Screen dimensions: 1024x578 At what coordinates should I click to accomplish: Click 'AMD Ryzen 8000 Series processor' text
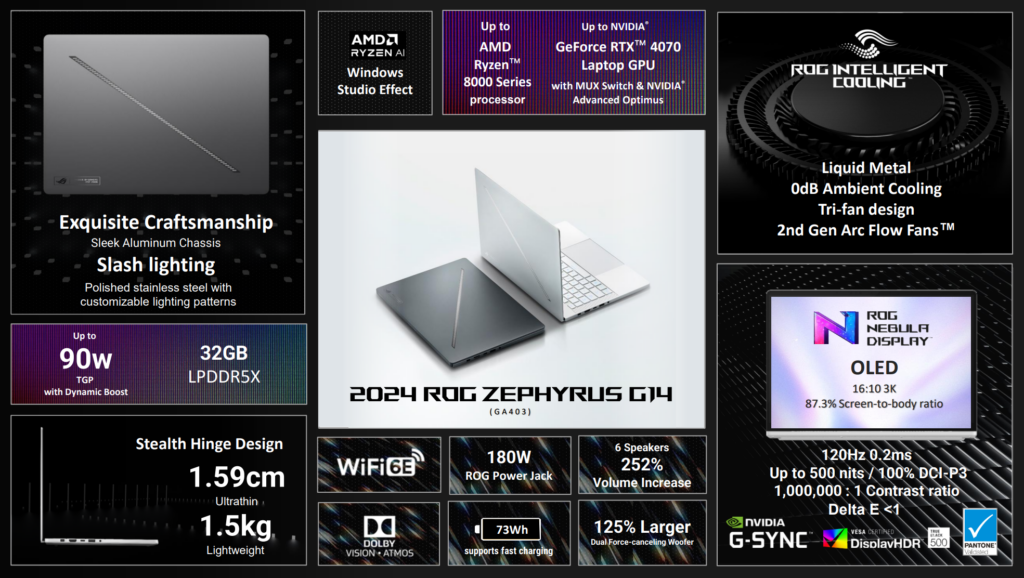(x=496, y=73)
